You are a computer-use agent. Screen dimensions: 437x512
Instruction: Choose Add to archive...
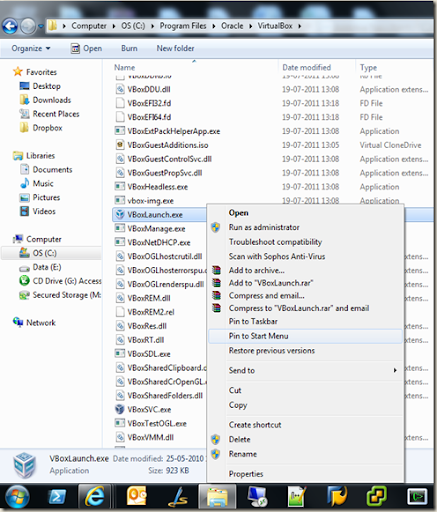coord(256,270)
